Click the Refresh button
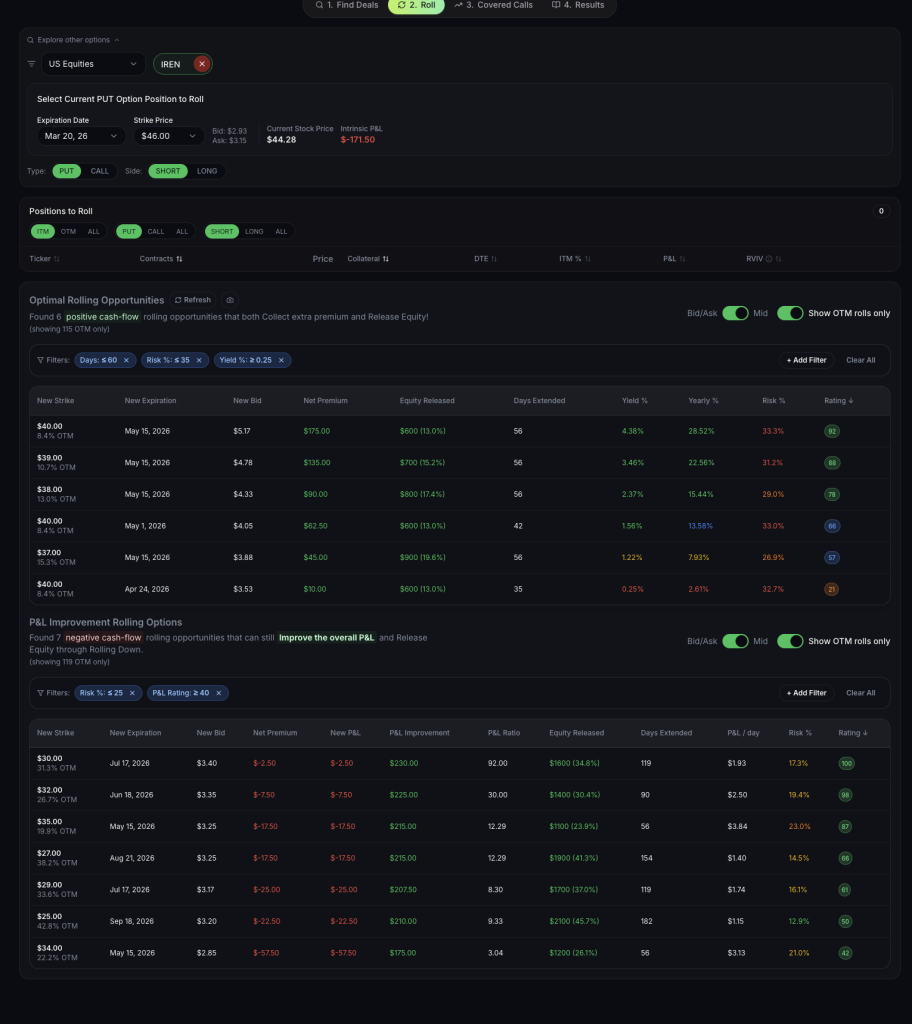Viewport: 912px width, 1024px height. (x=193, y=299)
